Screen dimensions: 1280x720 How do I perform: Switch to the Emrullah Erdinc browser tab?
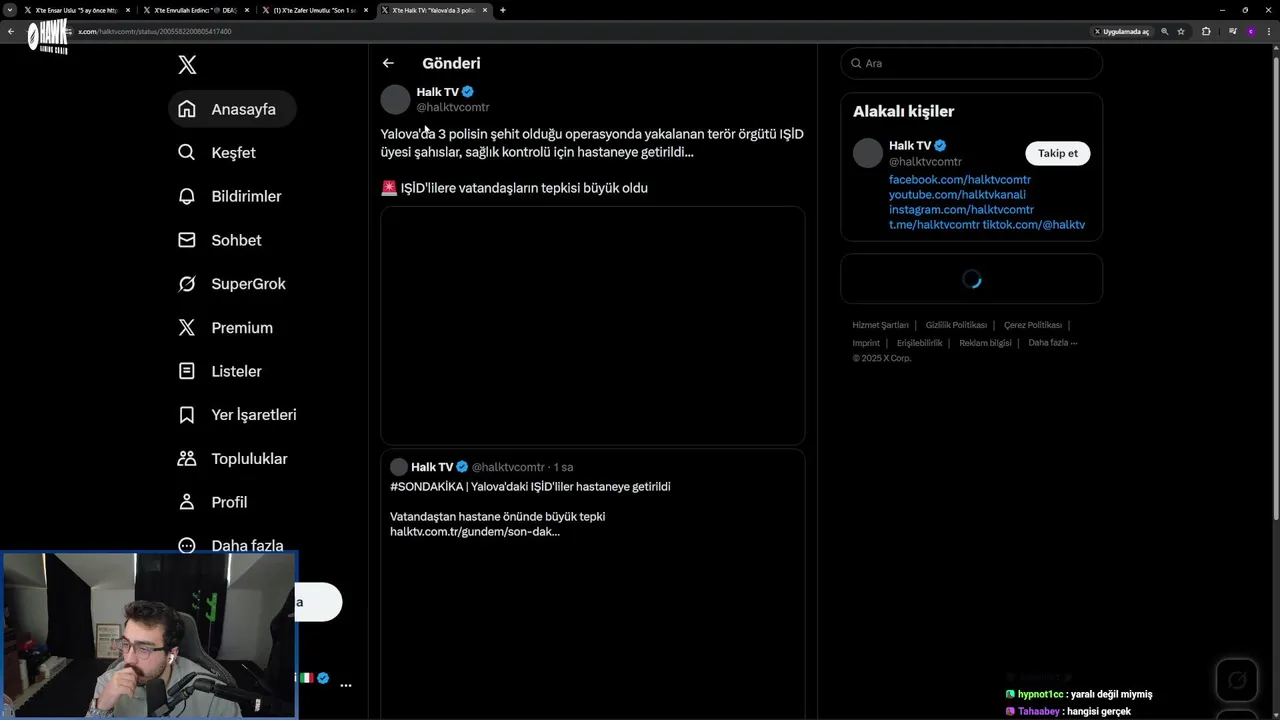(x=195, y=10)
